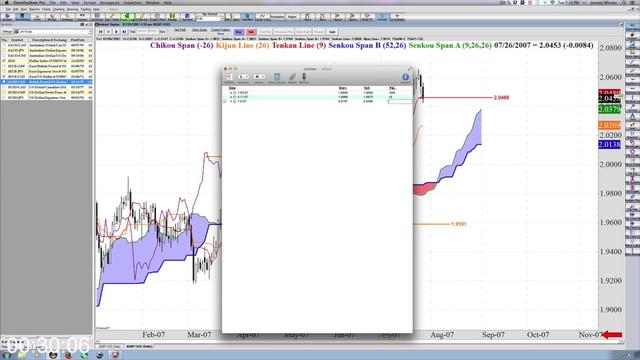Select the Australian Dollar/US Dollar symbol row

coord(47,56)
